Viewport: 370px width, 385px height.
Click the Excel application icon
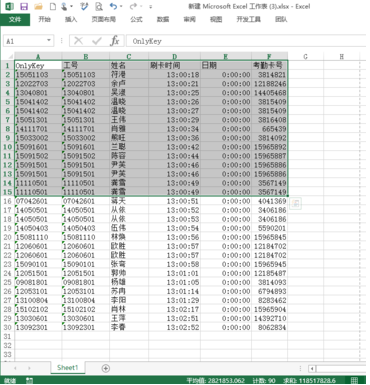point(9,6)
